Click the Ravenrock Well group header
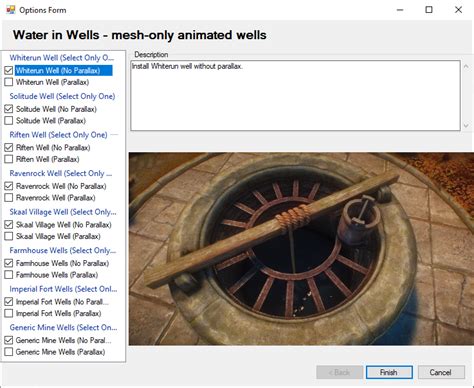The image size is (474, 388). coord(61,173)
